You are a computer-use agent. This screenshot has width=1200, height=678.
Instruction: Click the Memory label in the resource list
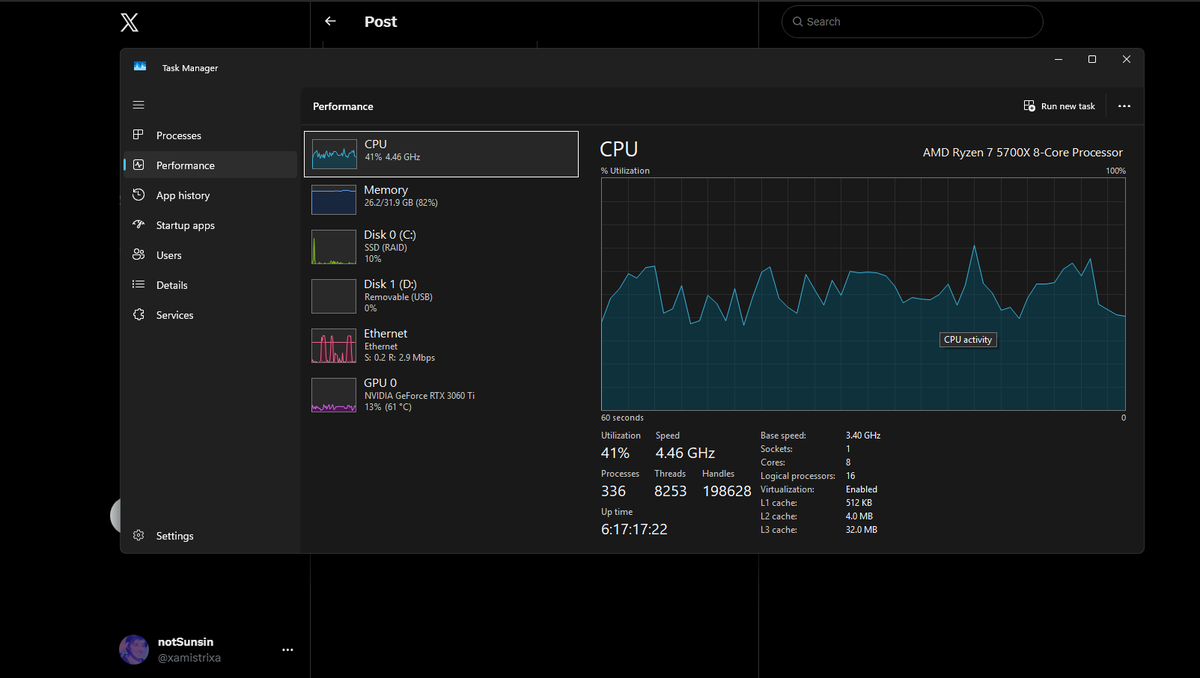[x=386, y=190]
